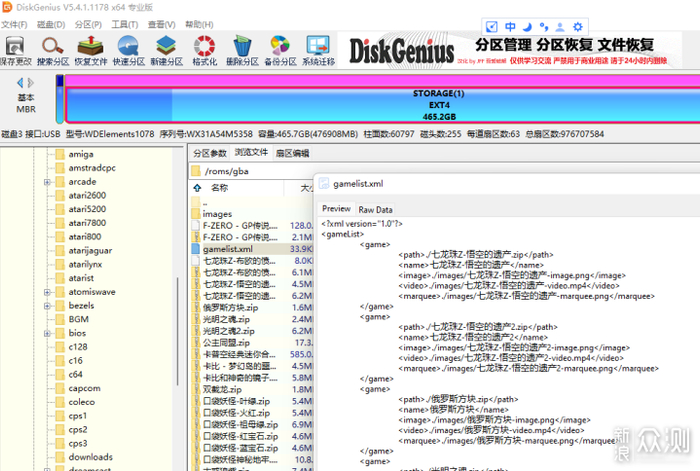Expand the atomiswave folder node

coord(47,291)
